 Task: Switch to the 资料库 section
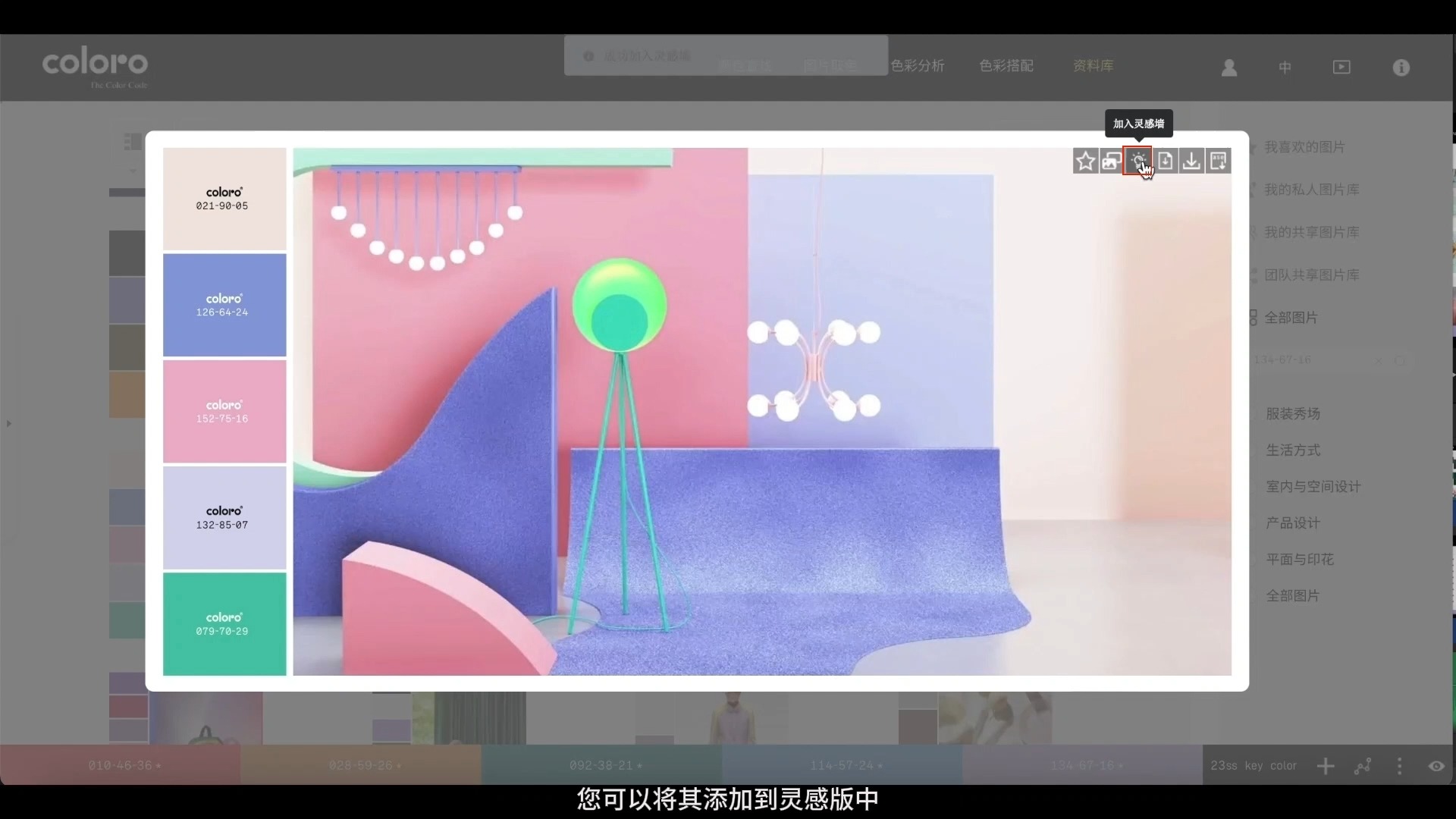click(1092, 66)
